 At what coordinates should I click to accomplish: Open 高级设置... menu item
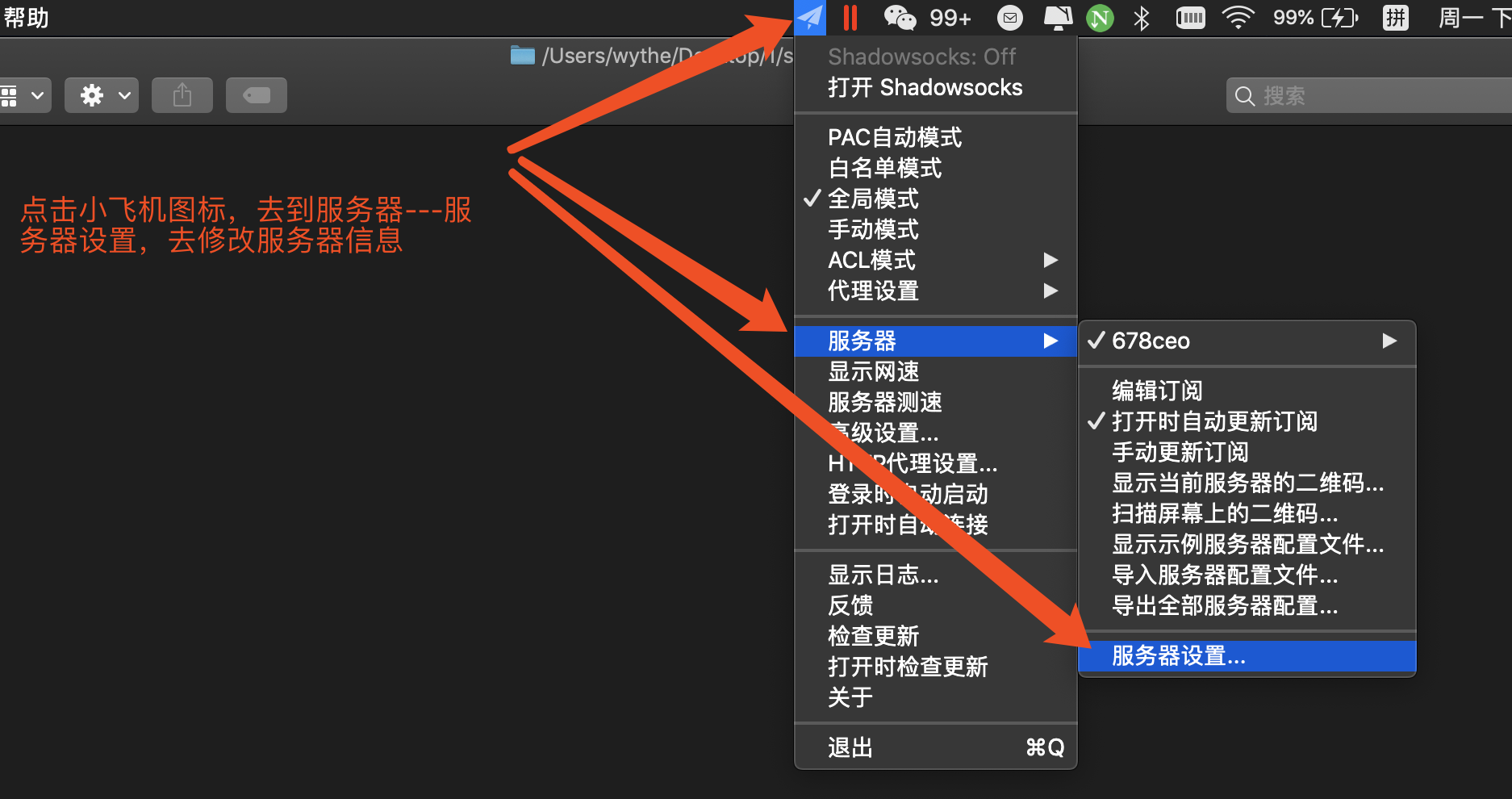936,433
